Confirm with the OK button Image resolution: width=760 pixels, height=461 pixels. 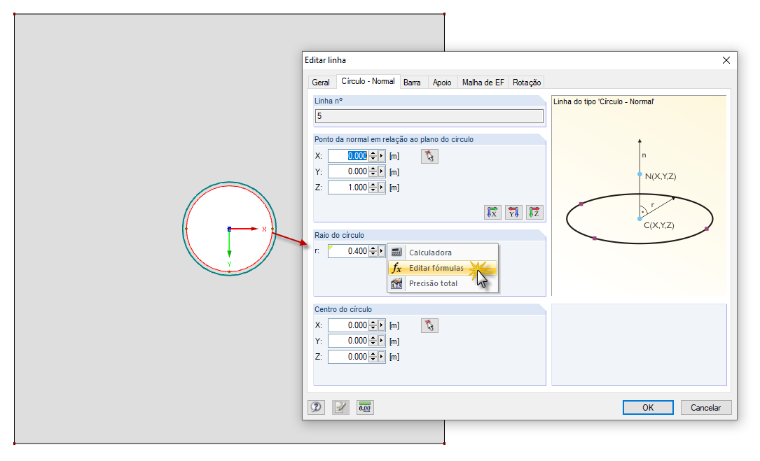[648, 408]
